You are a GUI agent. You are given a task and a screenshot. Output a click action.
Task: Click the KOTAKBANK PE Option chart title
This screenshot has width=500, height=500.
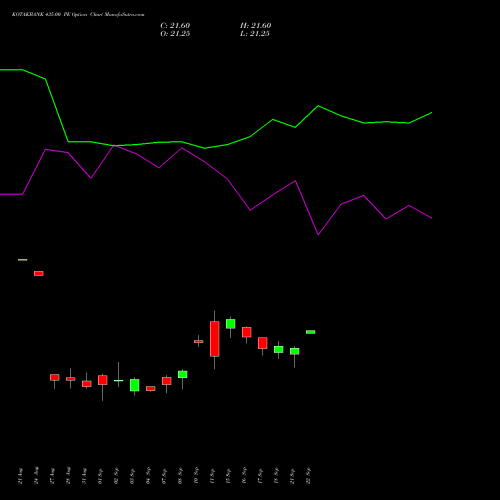point(78,15)
